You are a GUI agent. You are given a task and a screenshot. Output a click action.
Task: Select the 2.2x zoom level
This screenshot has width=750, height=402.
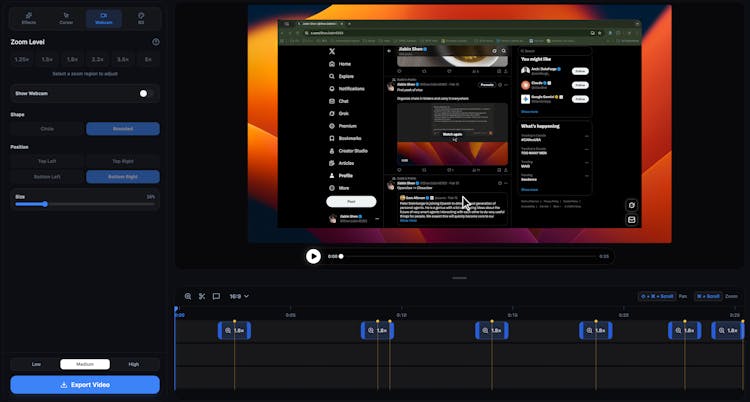[98, 60]
